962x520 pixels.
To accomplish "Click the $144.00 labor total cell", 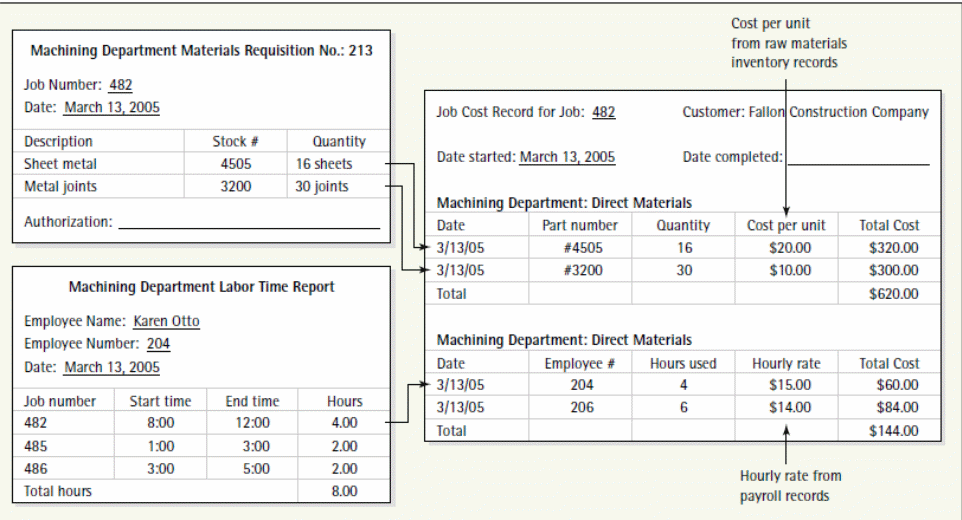I will click(893, 430).
